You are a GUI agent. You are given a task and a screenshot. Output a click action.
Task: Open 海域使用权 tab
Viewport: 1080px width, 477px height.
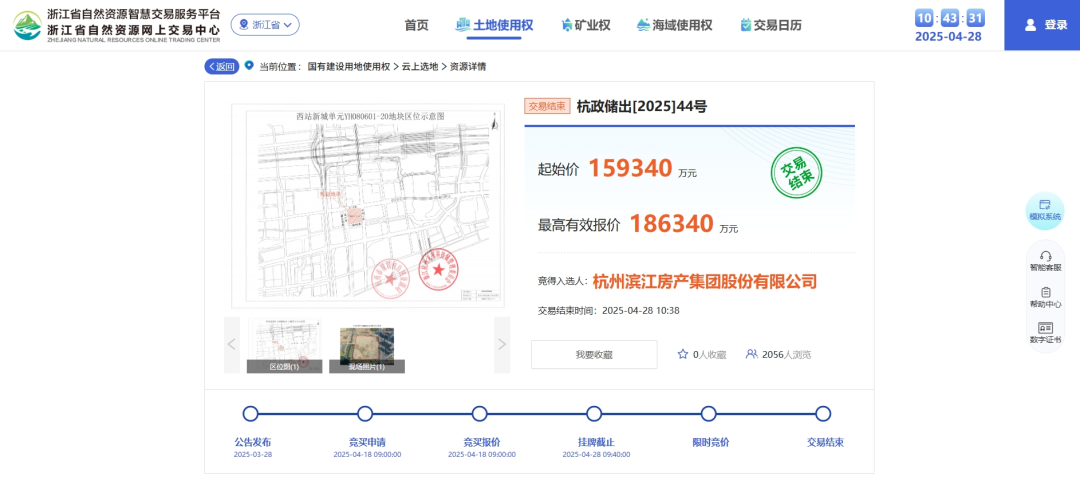(x=674, y=25)
